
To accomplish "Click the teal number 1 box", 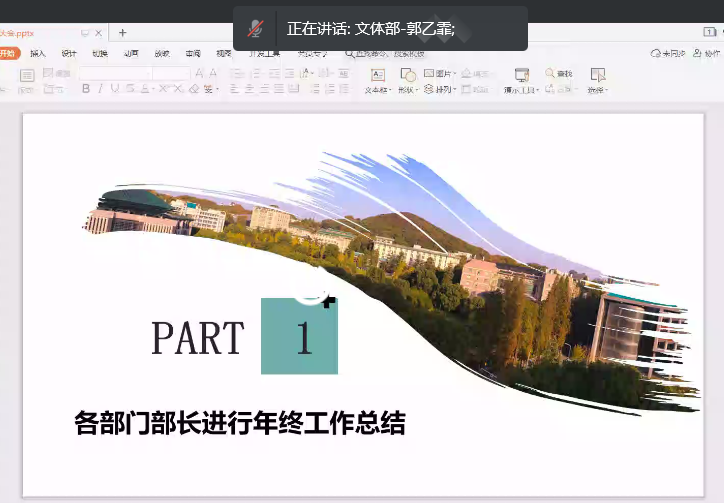I will point(299,337).
